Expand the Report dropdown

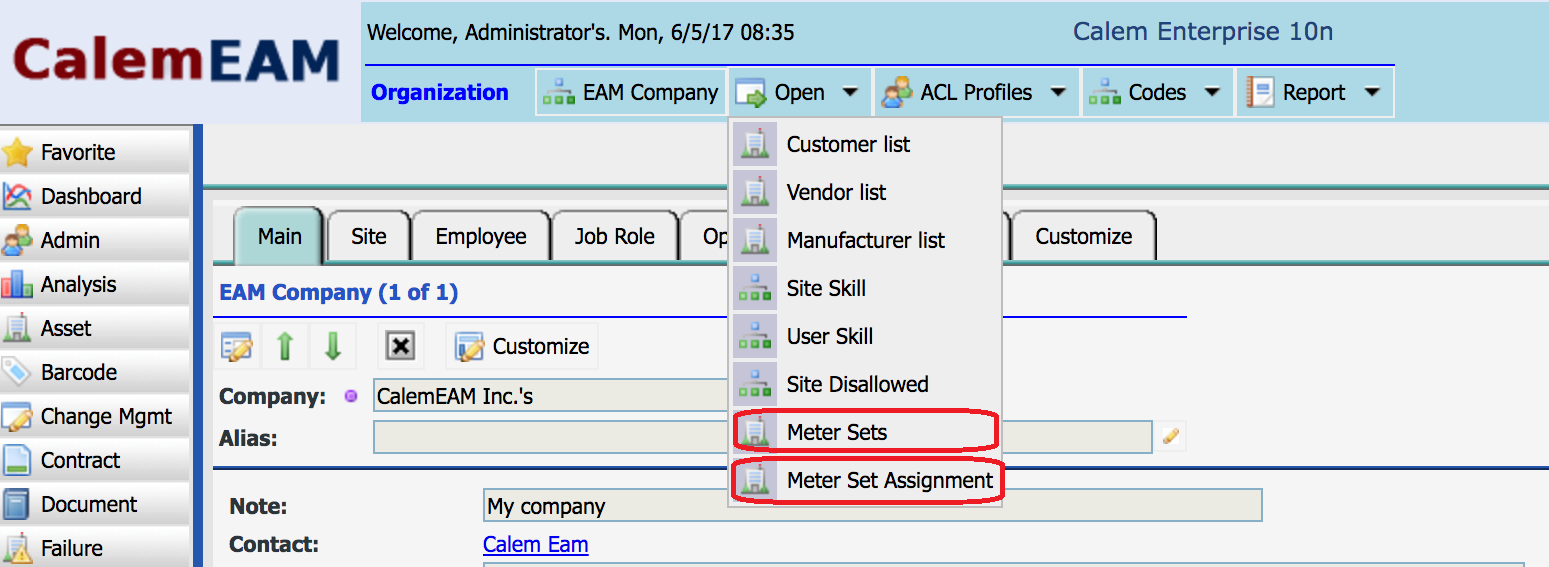coord(1315,93)
